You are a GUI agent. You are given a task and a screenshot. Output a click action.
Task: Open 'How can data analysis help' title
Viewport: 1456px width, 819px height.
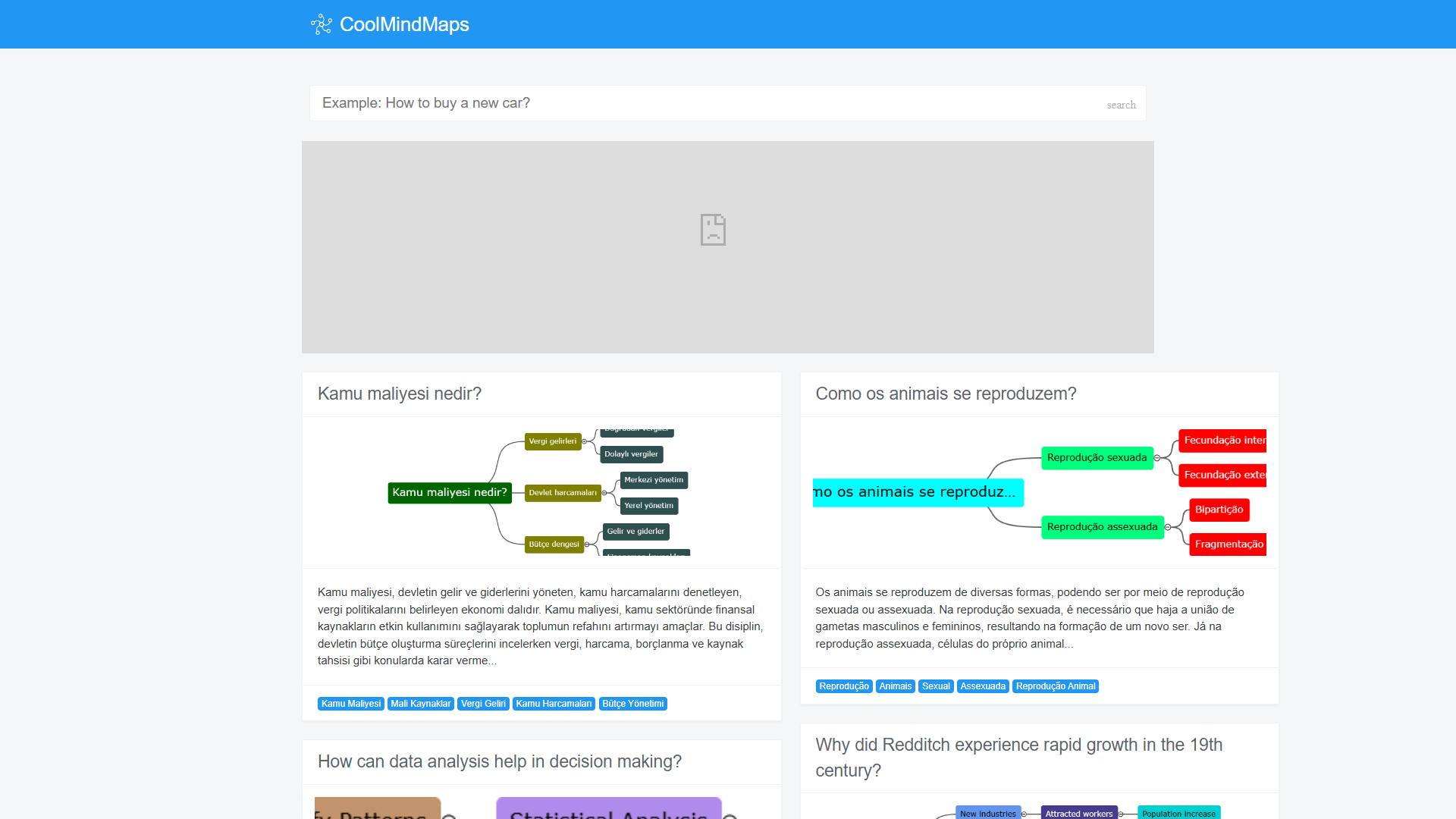(x=500, y=761)
